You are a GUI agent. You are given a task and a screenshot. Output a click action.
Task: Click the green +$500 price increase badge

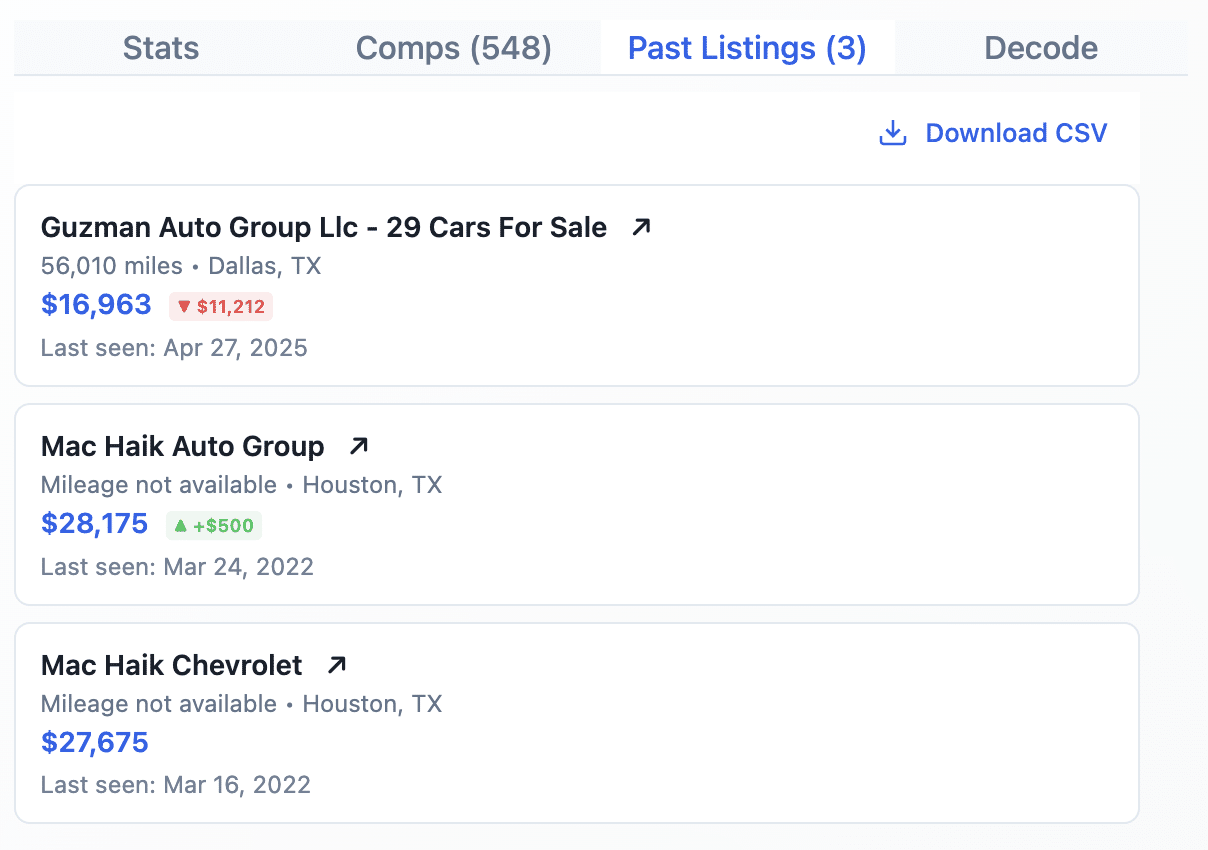pos(214,526)
